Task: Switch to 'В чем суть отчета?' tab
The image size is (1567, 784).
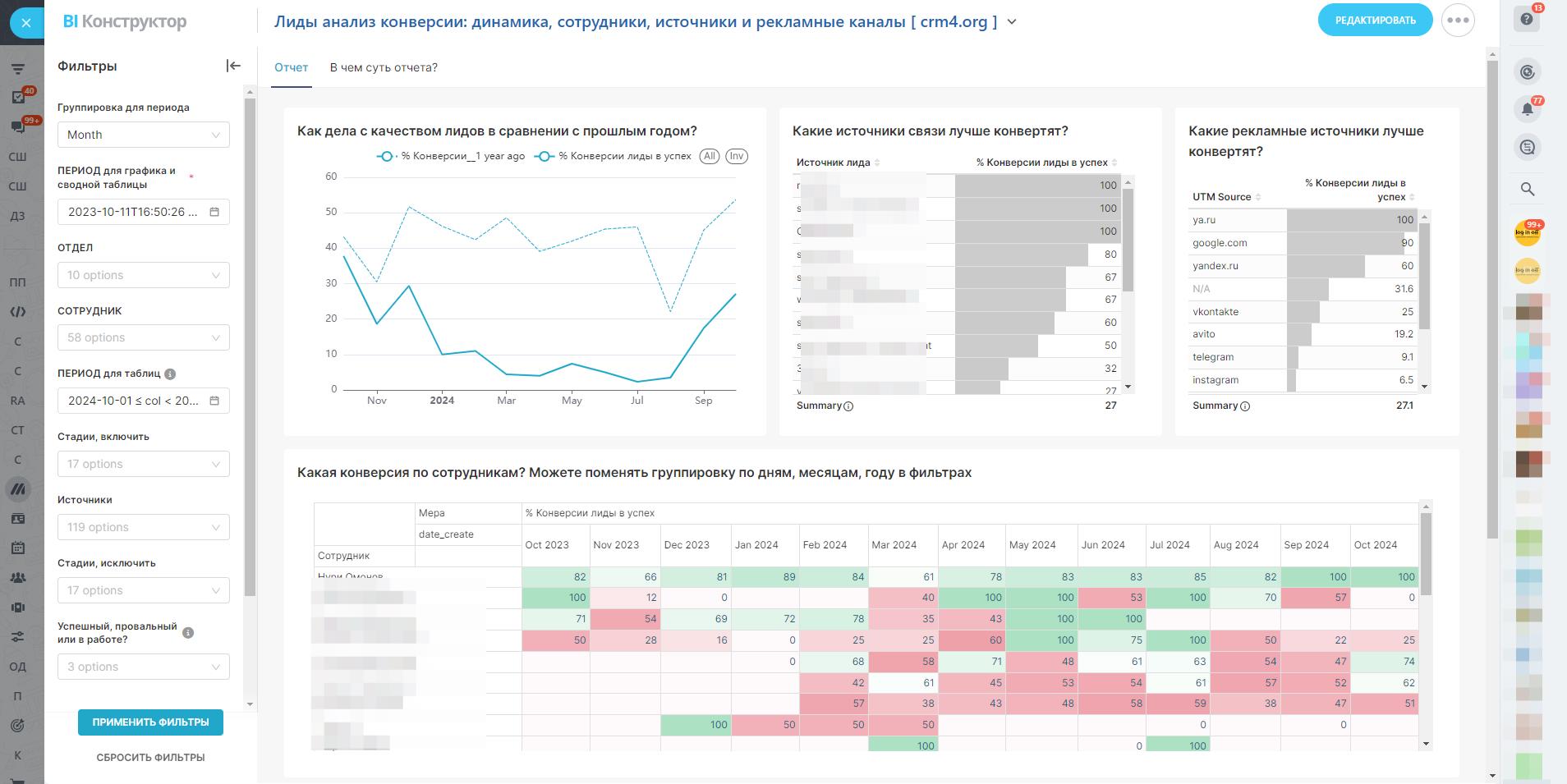Action: coord(384,67)
